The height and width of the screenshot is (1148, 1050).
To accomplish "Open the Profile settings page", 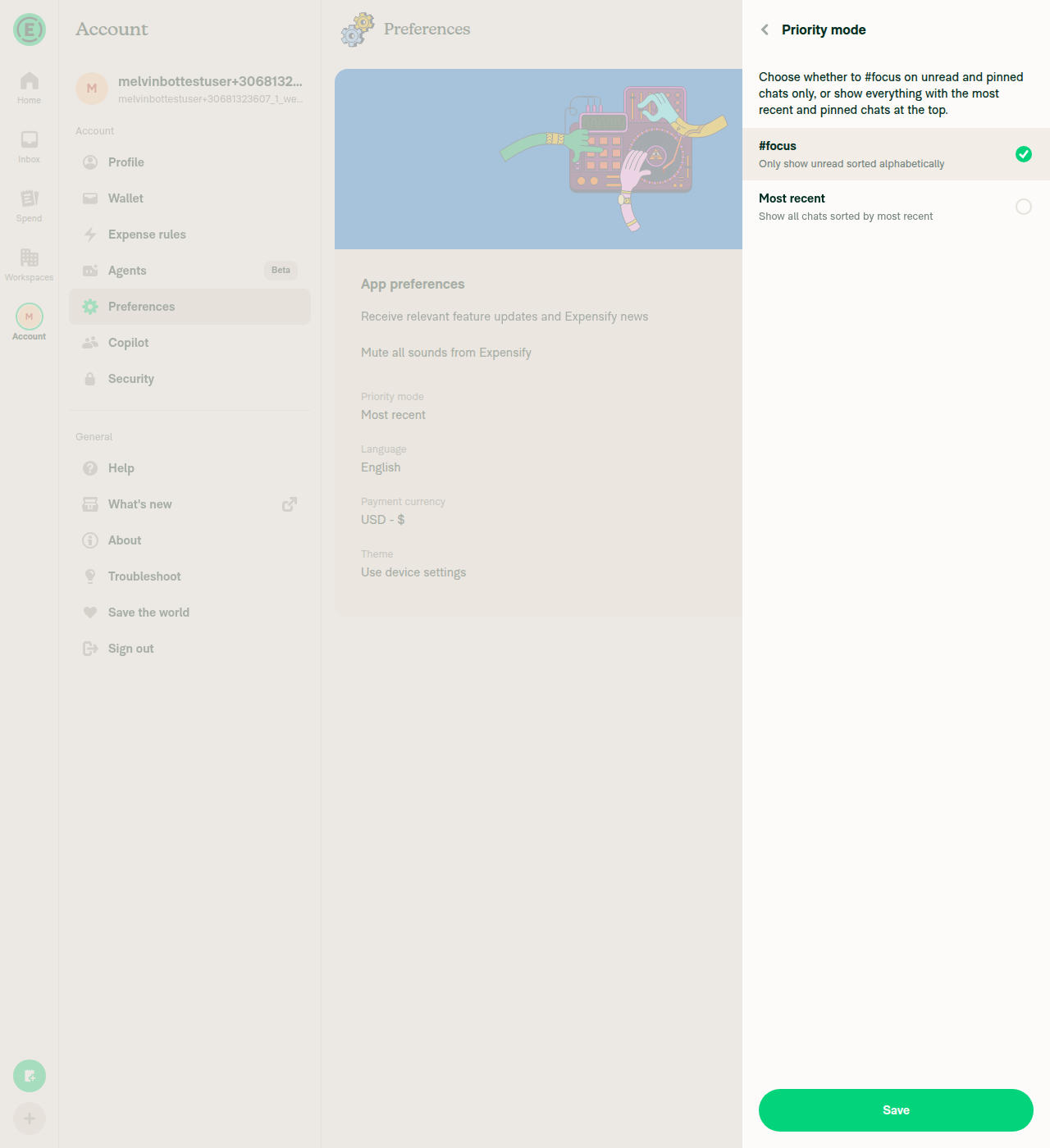I will point(189,162).
